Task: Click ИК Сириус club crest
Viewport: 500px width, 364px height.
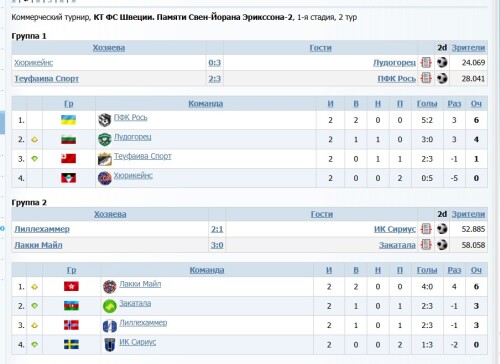Action: pos(110,345)
